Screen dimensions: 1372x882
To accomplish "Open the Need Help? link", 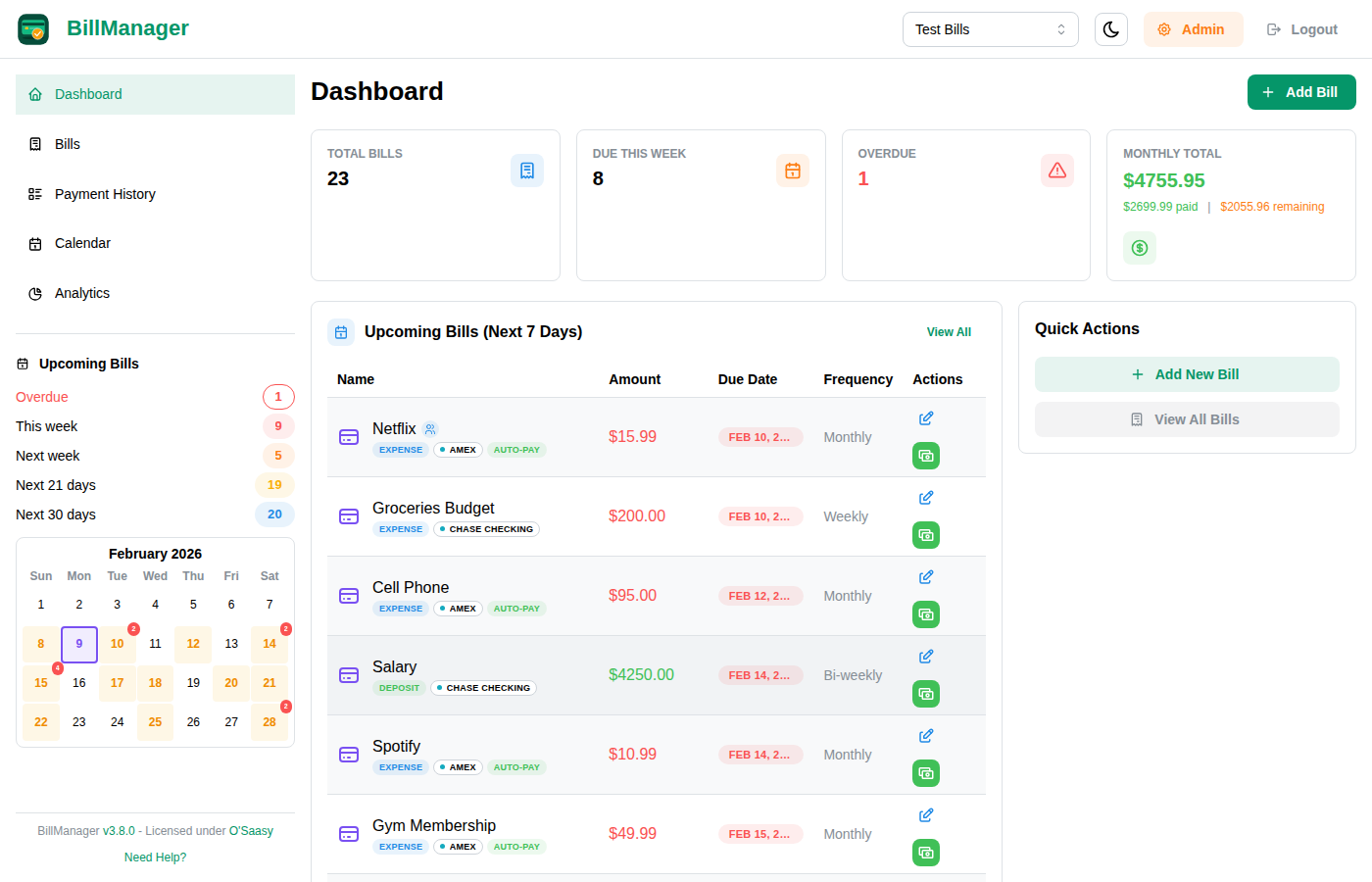I will (155, 857).
